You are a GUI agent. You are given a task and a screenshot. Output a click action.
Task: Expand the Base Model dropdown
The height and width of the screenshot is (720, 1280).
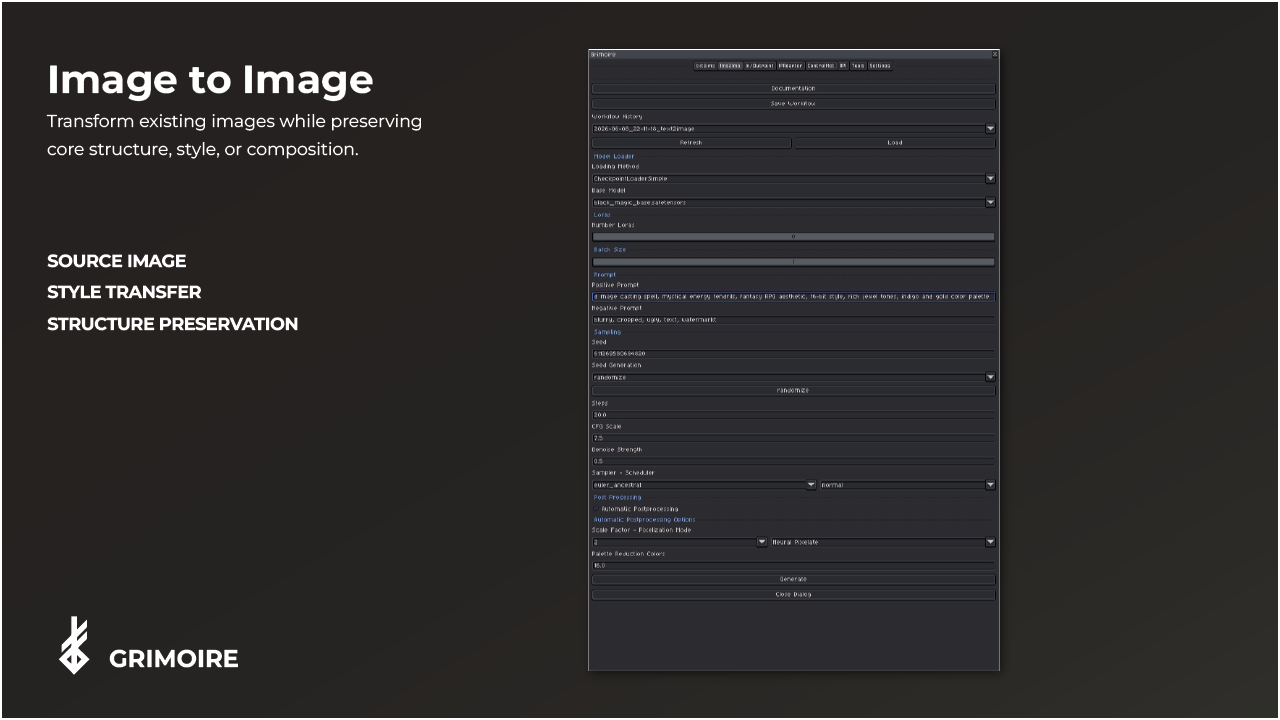click(x=793, y=202)
